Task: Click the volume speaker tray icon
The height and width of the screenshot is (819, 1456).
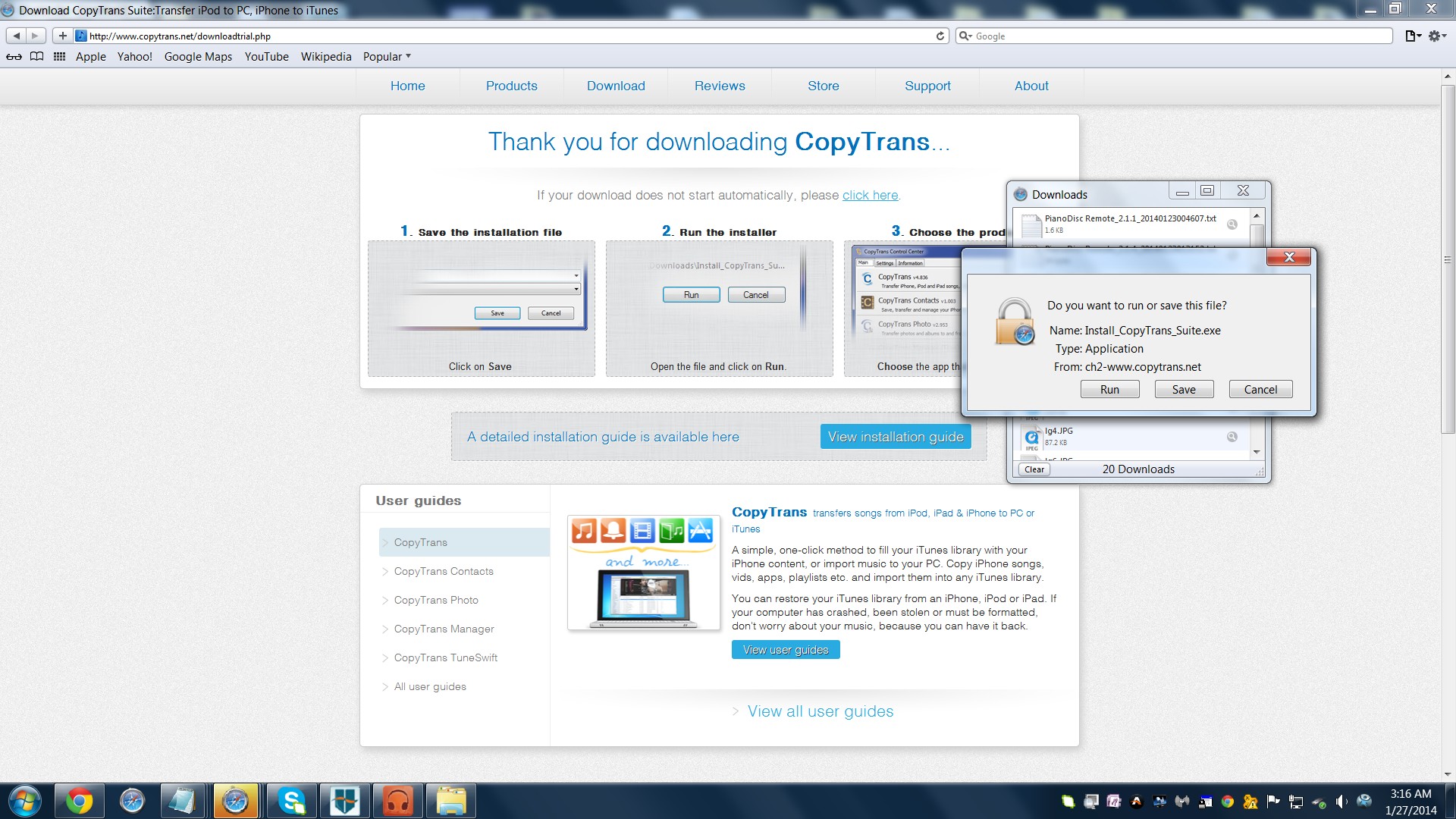Action: tap(1341, 802)
